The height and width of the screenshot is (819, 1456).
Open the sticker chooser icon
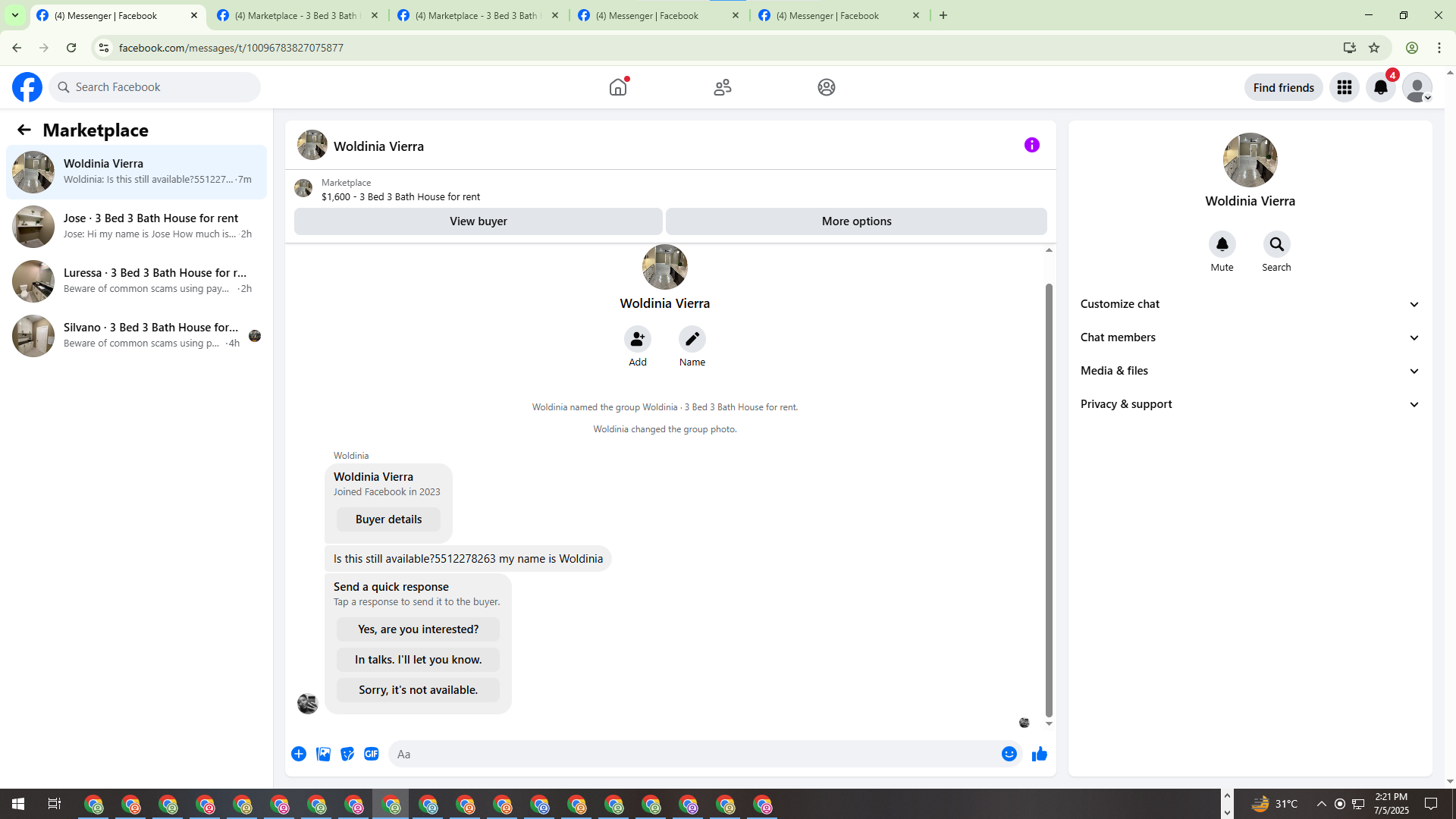347,754
